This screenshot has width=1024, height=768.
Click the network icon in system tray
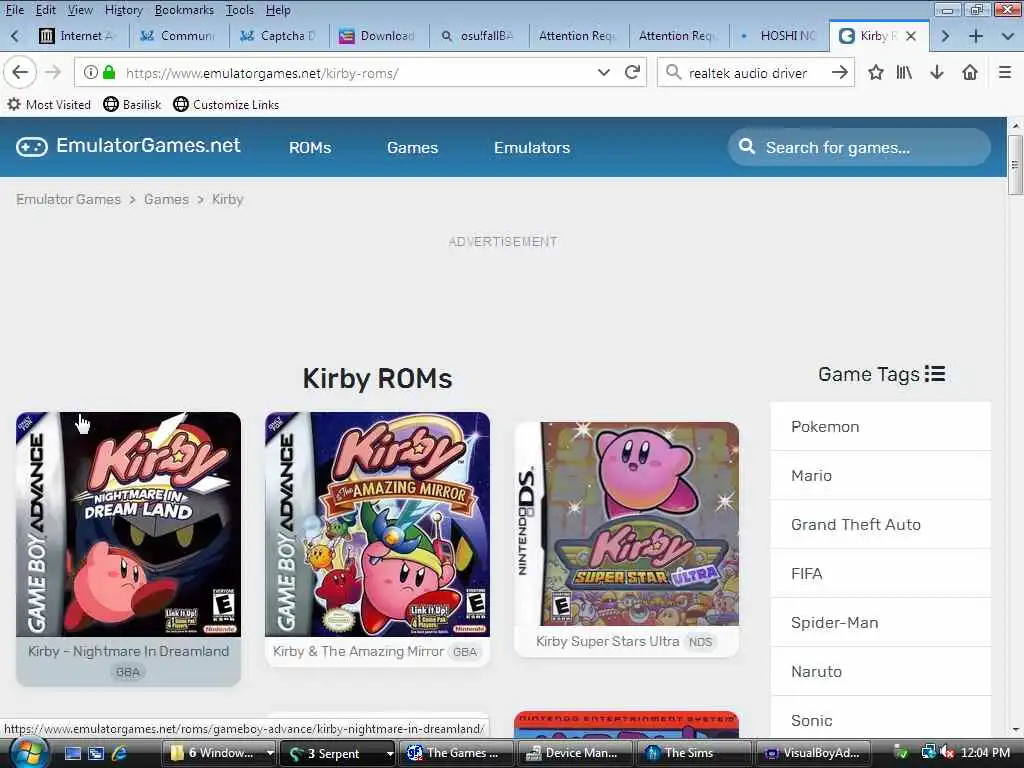pyautogui.click(x=928, y=752)
